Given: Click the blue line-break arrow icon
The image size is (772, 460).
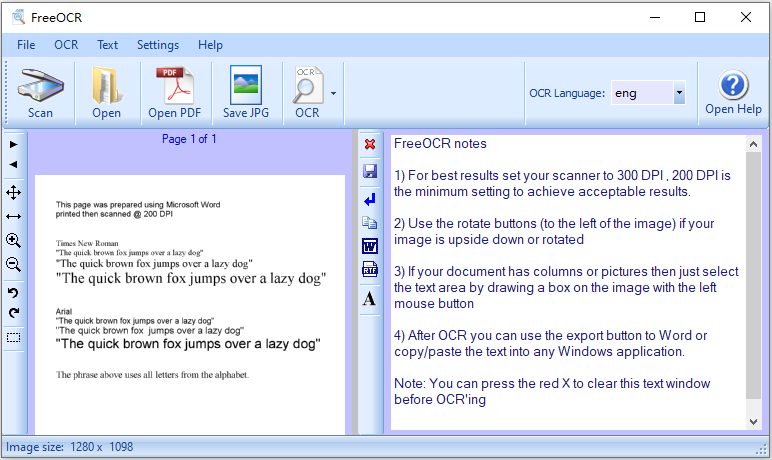Looking at the screenshot, I should [x=370, y=199].
